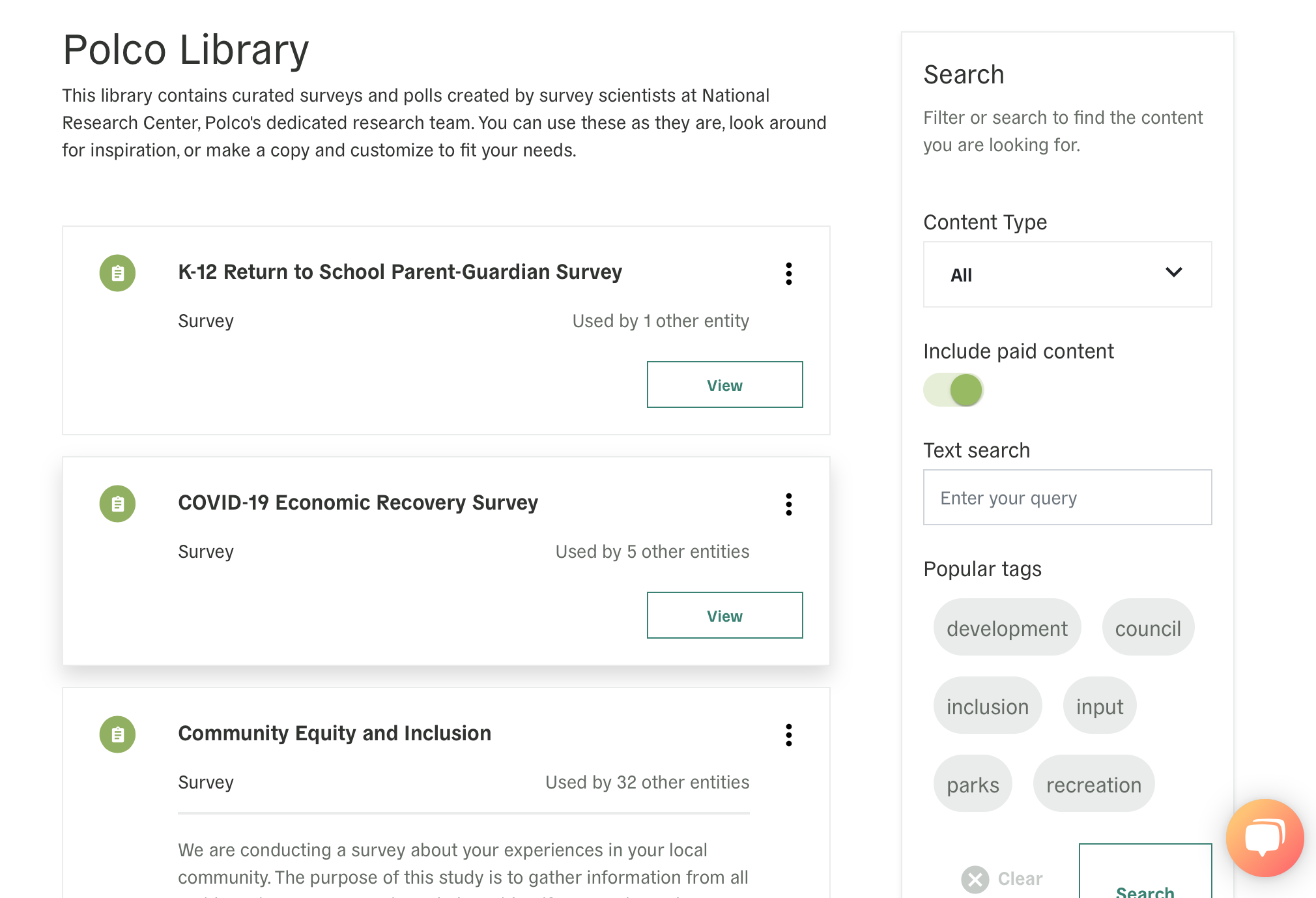
Task: View the K-12 Return to School Parent-Guardian Survey
Action: click(724, 384)
